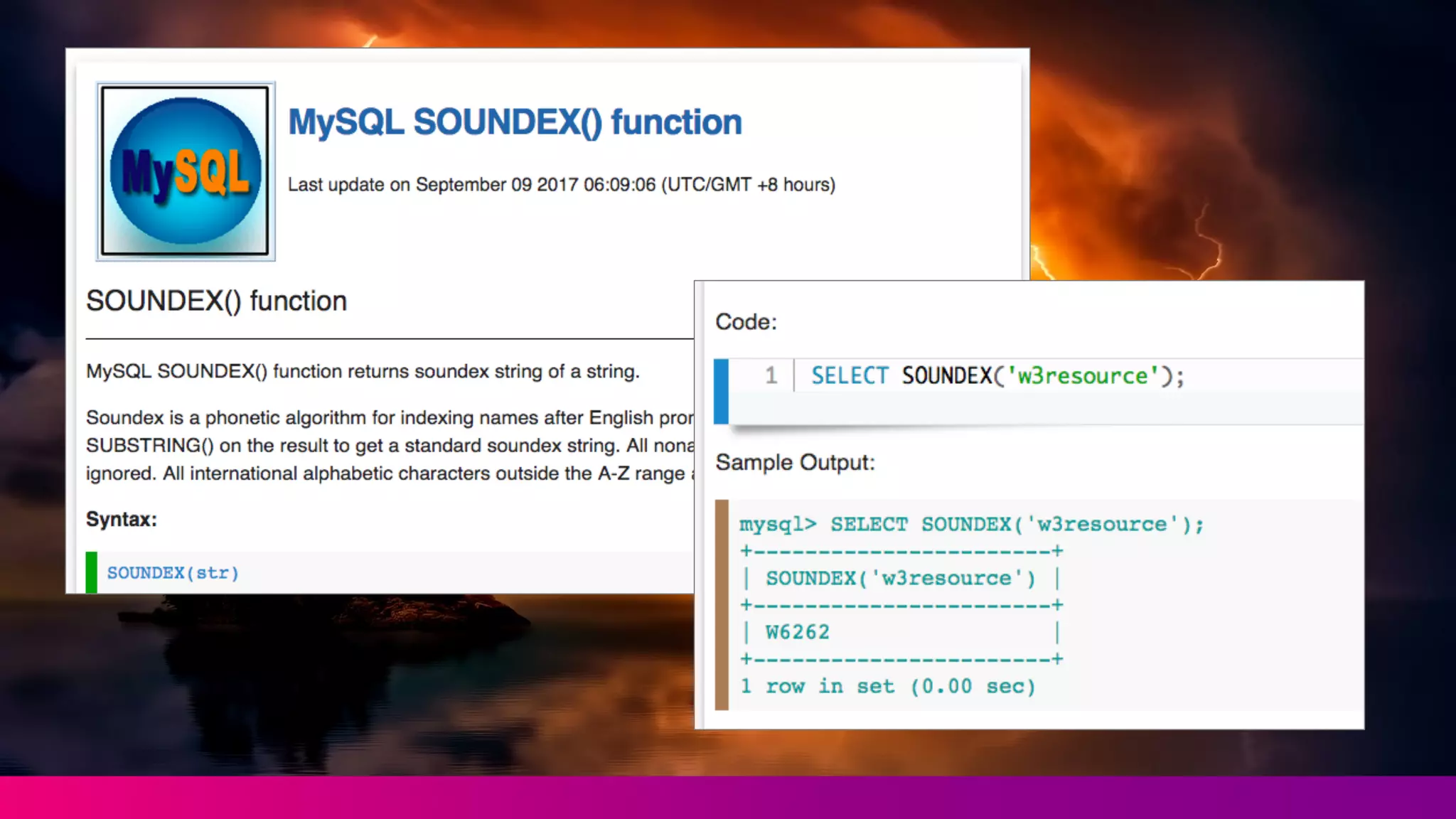The image size is (1456, 819).
Task: Click the Sample Output: label
Action: coord(795,463)
